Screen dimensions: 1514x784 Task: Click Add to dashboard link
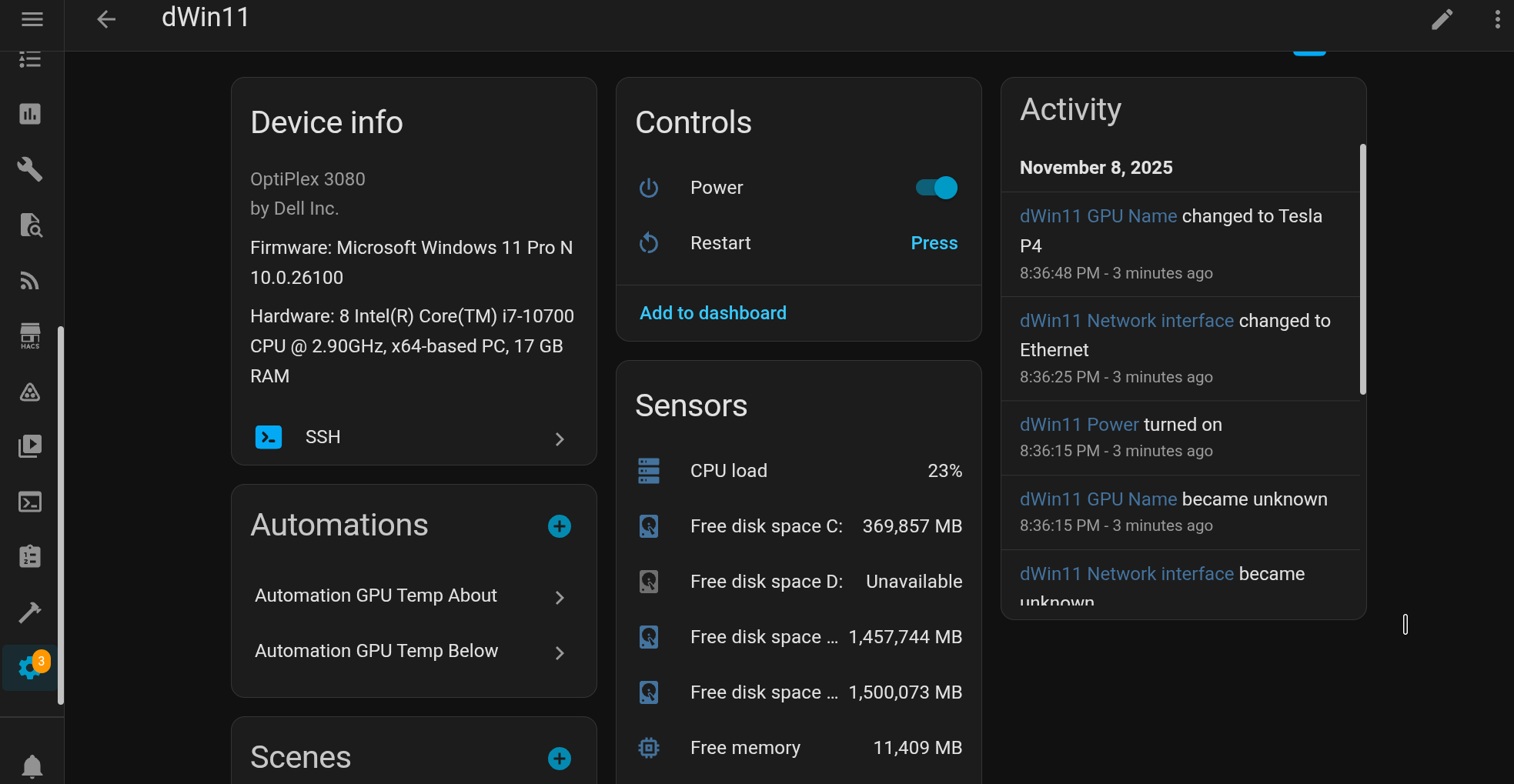click(x=713, y=313)
